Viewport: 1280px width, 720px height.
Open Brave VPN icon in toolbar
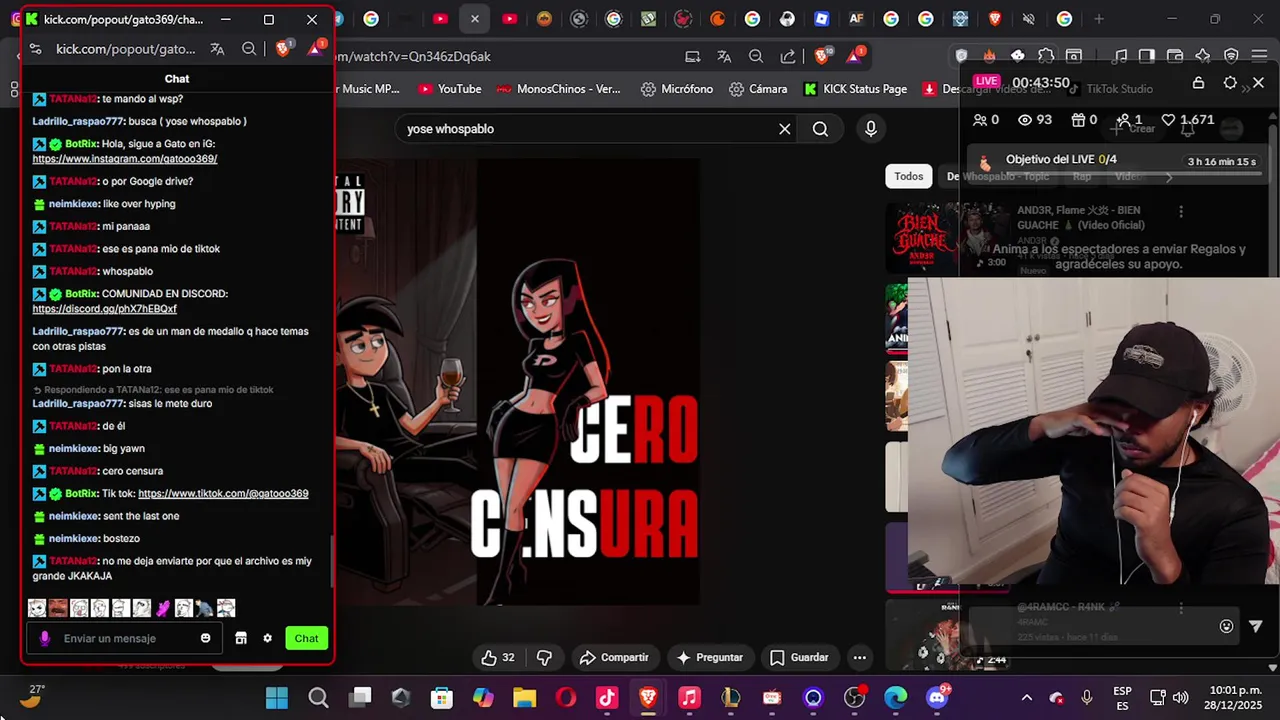pos(1231,57)
